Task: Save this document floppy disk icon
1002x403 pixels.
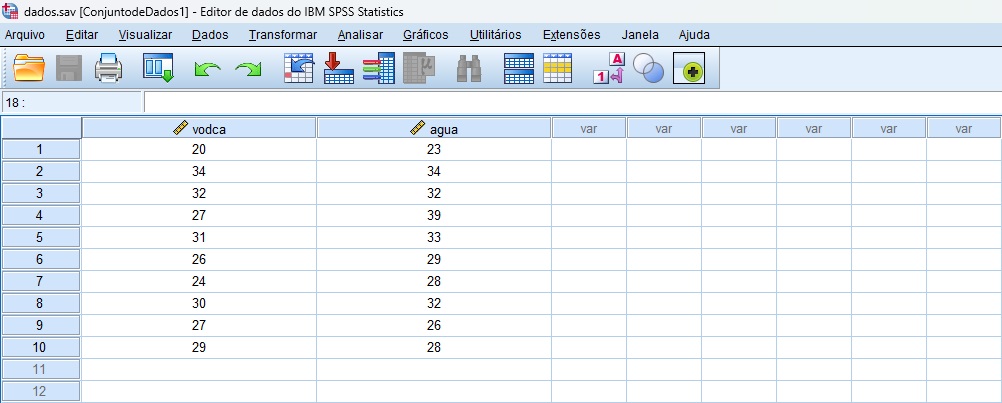Action: tap(68, 68)
